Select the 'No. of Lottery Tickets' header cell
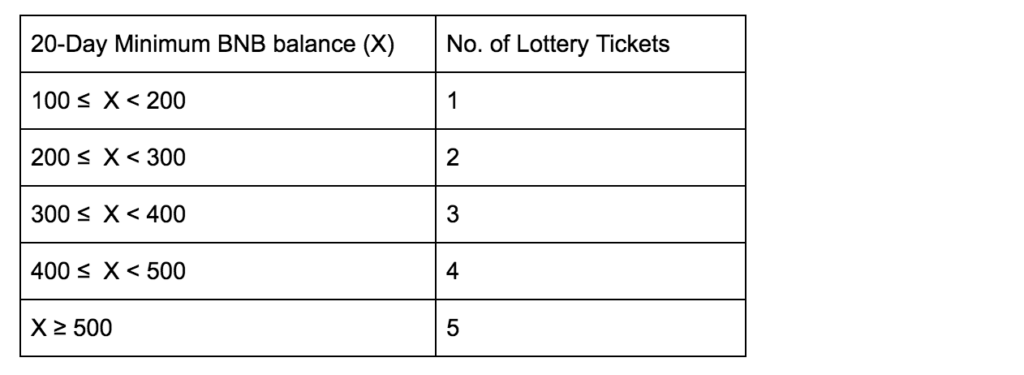The image size is (1024, 375). point(590,44)
